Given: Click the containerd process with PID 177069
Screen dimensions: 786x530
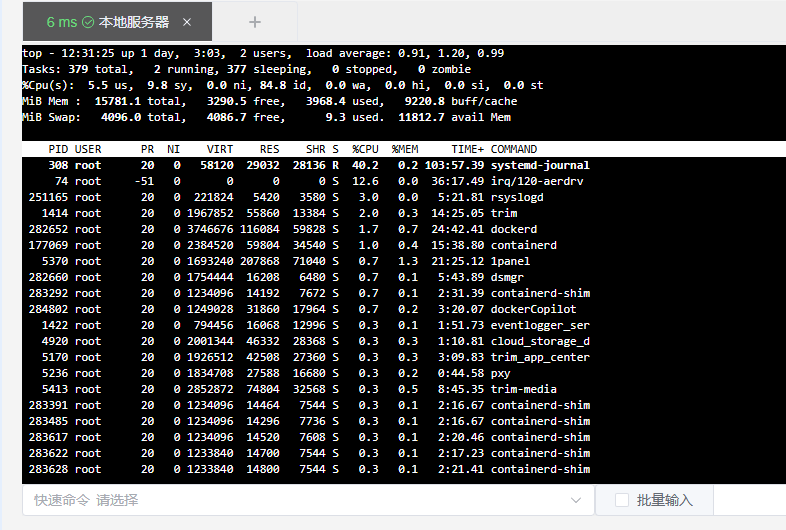Looking at the screenshot, I should click(x=523, y=245).
